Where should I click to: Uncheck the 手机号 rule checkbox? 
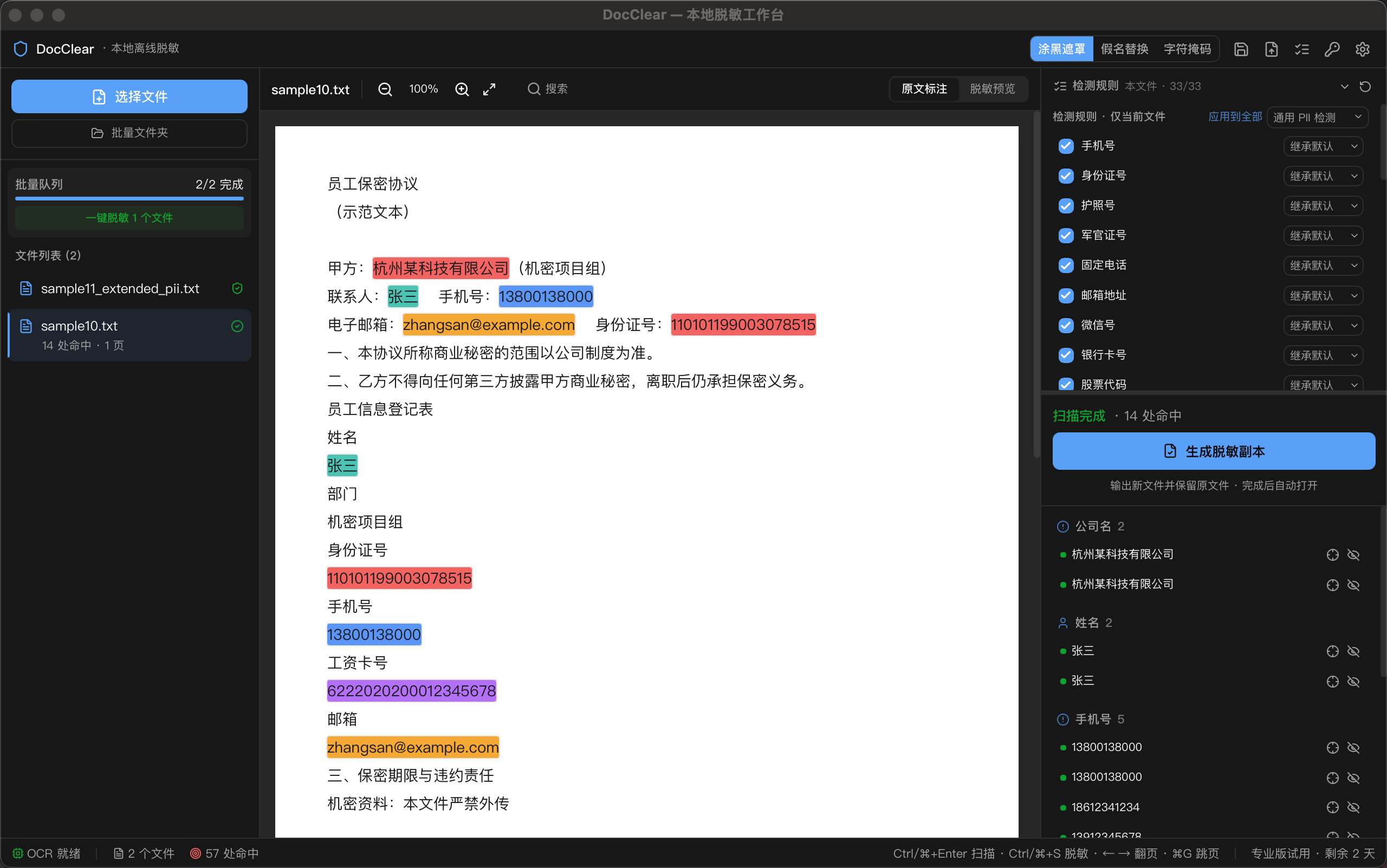1066,146
